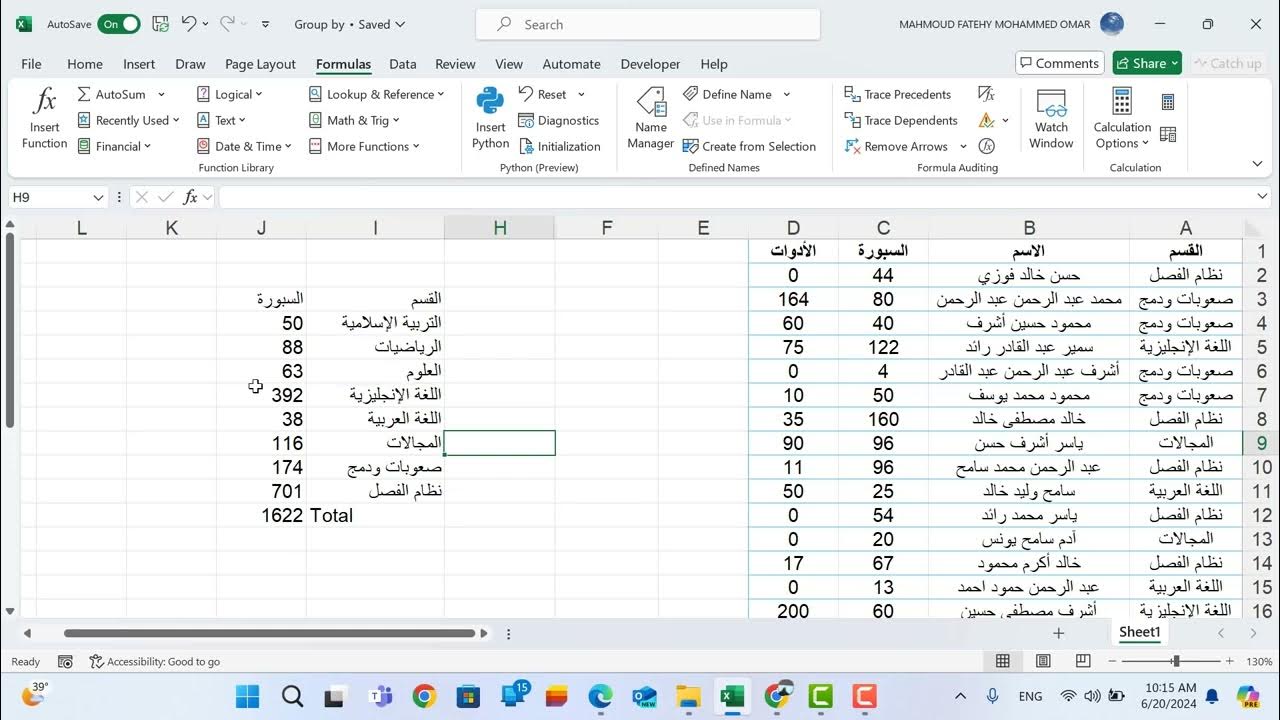Click Trace Dependents
1280x720 pixels.
901,120
